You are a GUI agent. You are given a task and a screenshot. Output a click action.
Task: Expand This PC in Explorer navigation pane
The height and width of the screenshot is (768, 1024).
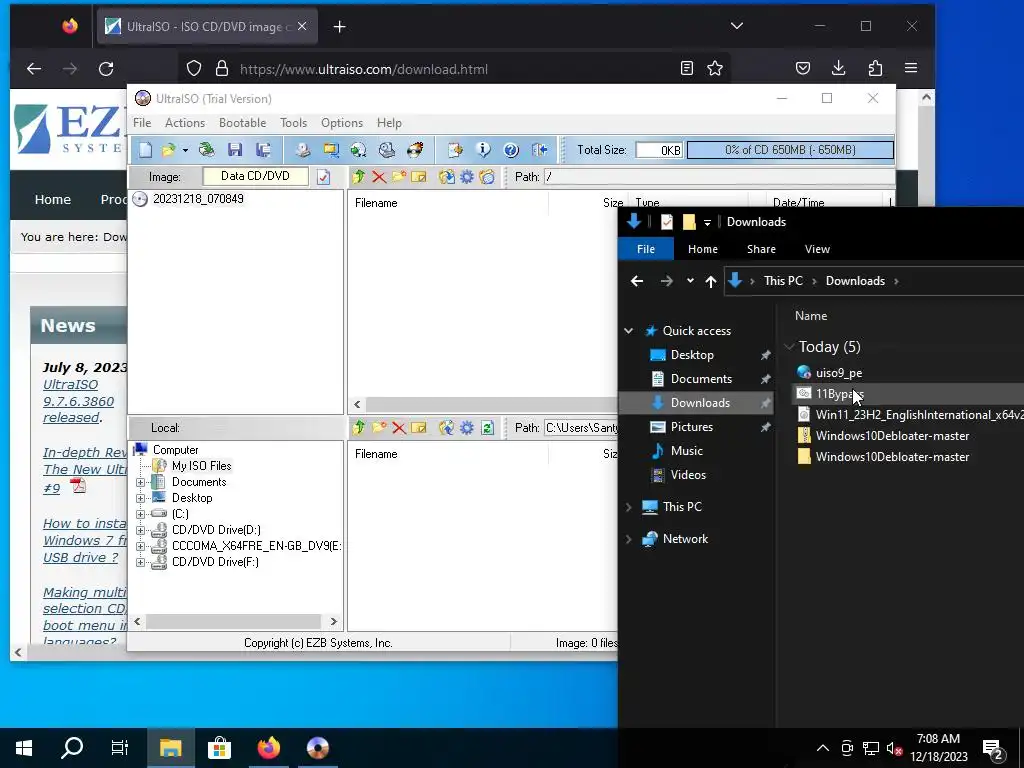tap(628, 507)
